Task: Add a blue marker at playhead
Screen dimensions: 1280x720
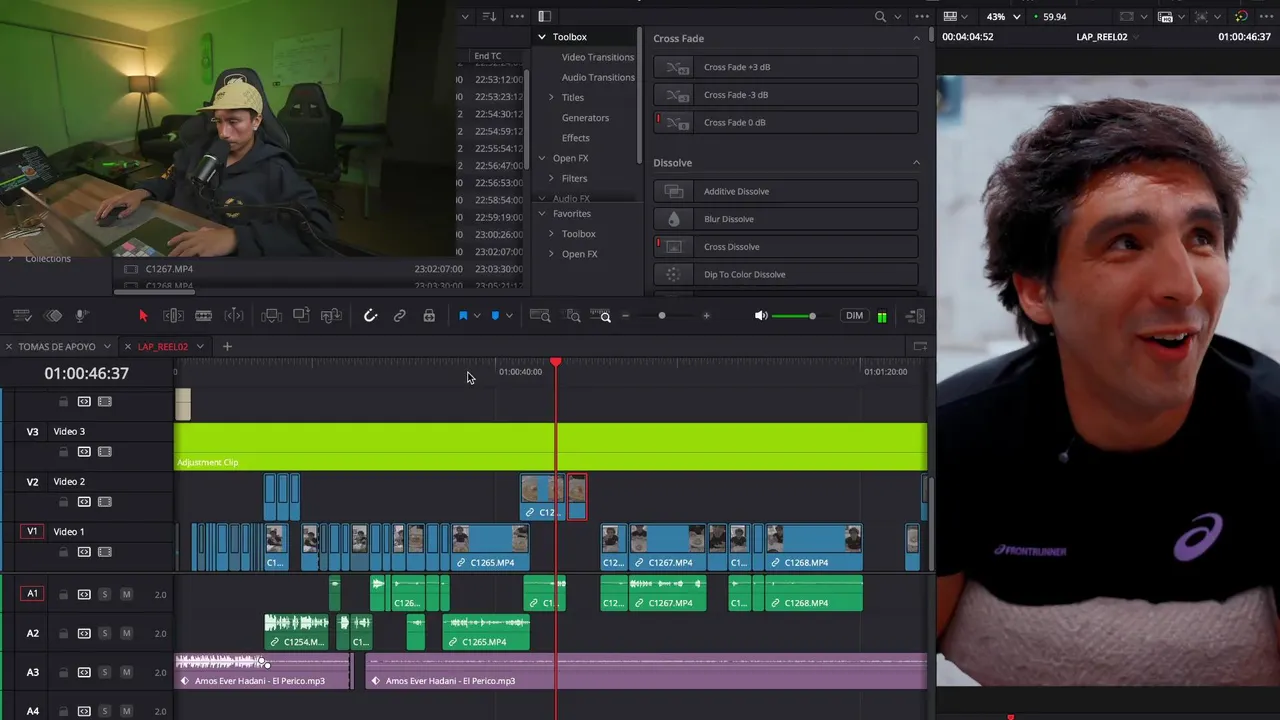Action: (x=495, y=316)
